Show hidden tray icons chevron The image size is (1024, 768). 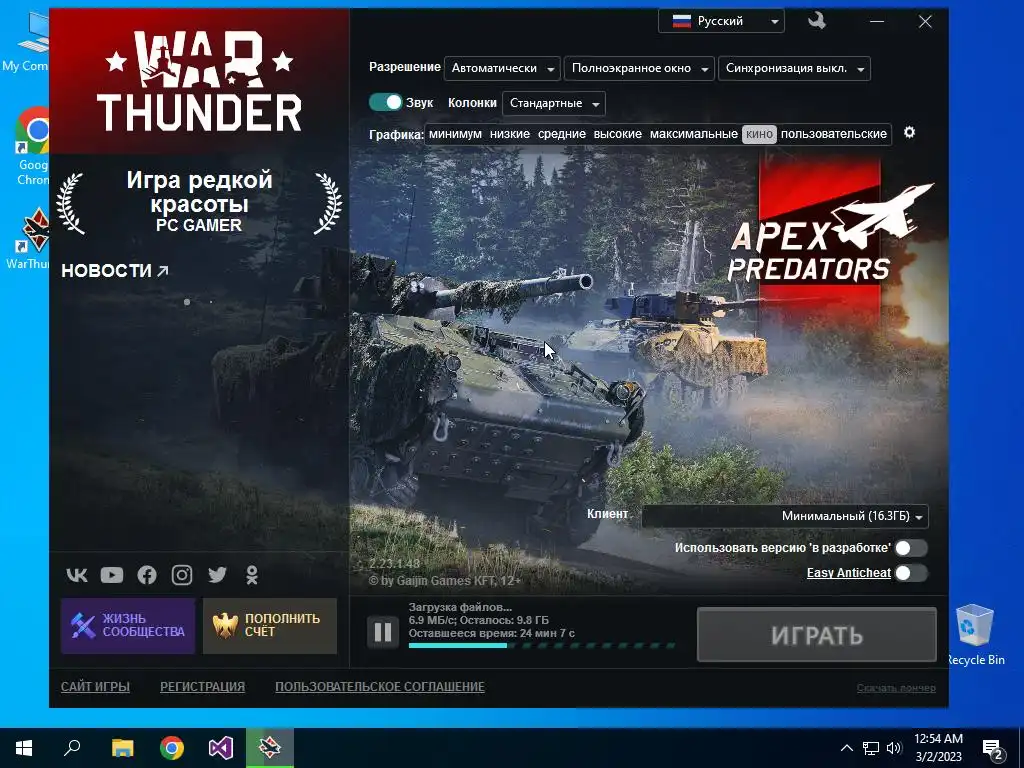point(846,748)
